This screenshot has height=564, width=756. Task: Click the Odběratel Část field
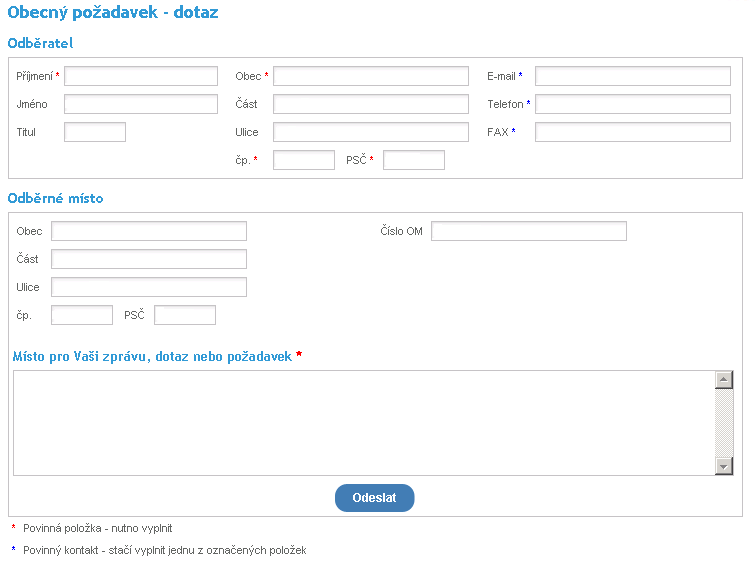[x=370, y=104]
